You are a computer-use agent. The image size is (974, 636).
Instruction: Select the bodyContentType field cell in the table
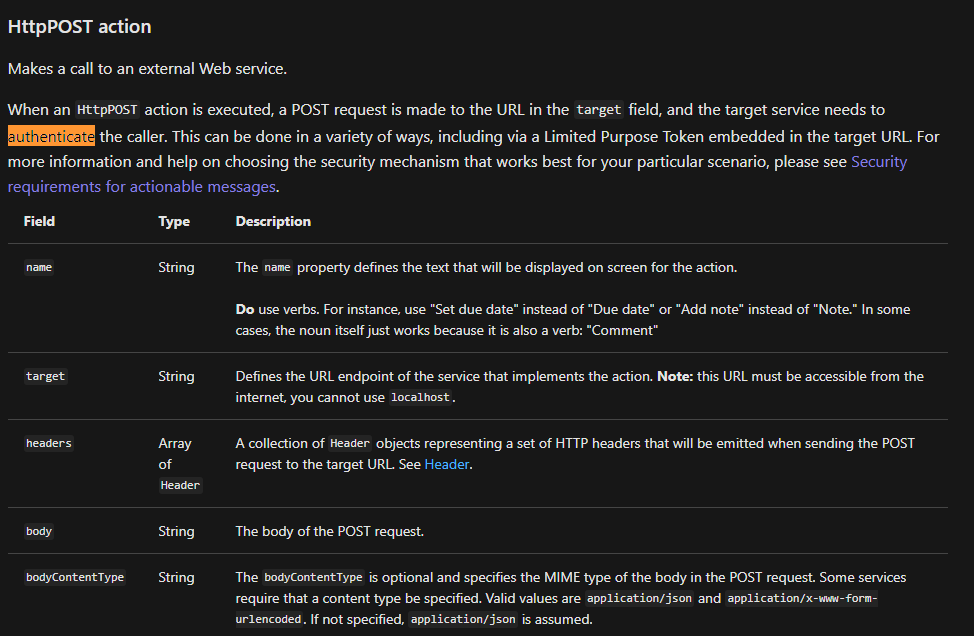click(75, 577)
